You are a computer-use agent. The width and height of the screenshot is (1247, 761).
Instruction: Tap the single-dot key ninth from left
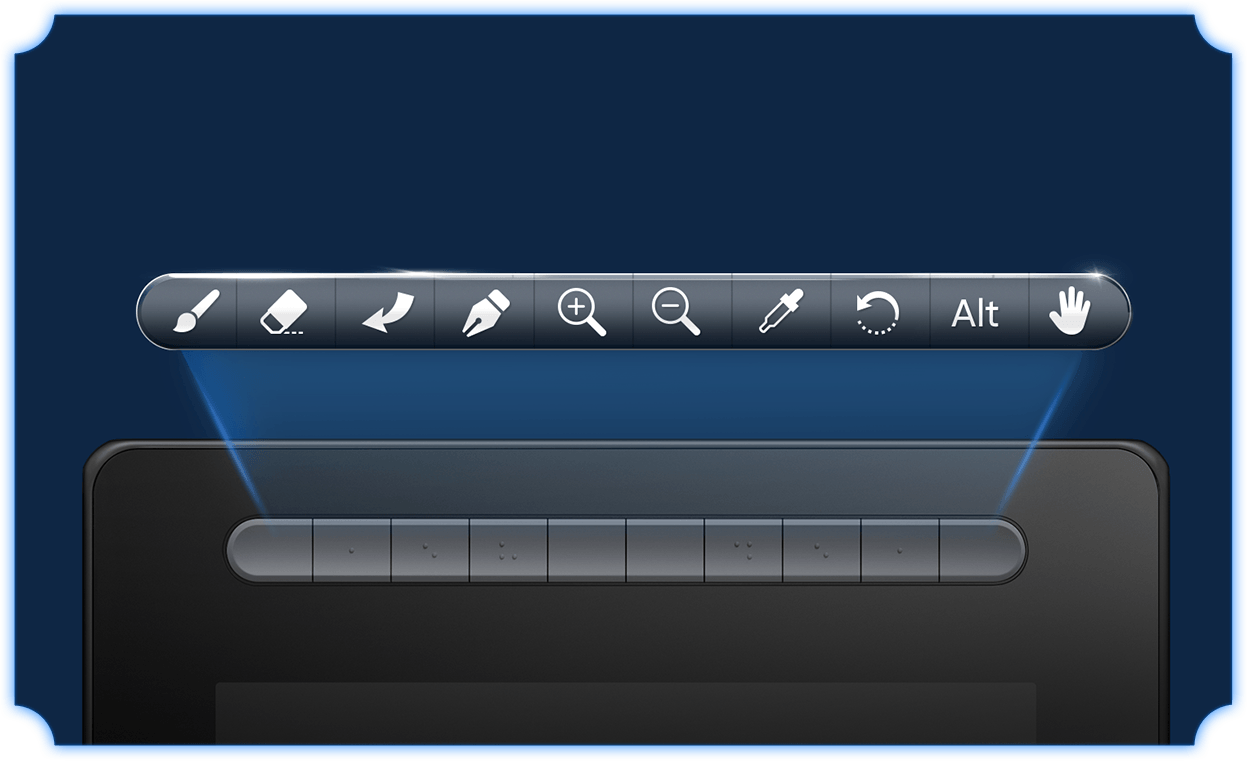900,550
